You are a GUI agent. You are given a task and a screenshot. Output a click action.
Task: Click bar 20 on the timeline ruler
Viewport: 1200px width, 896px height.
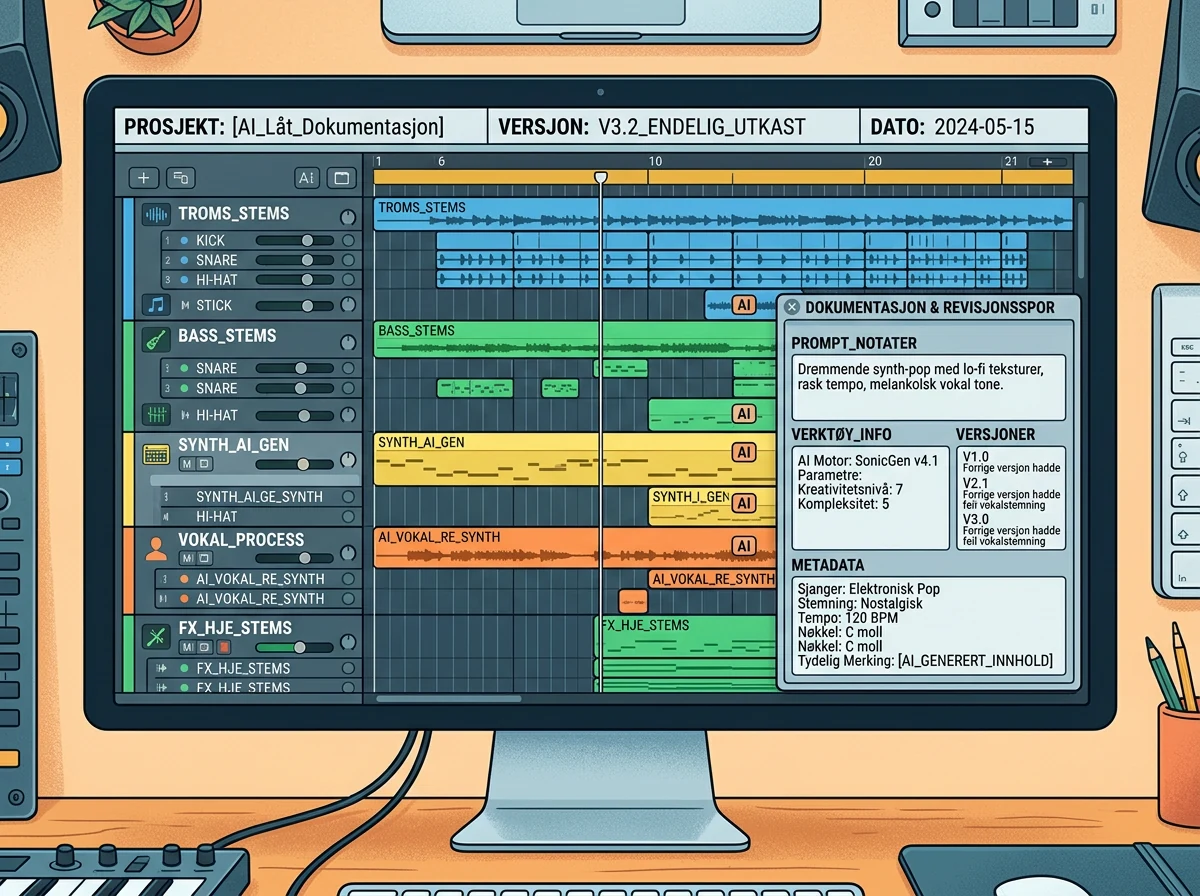(x=874, y=161)
